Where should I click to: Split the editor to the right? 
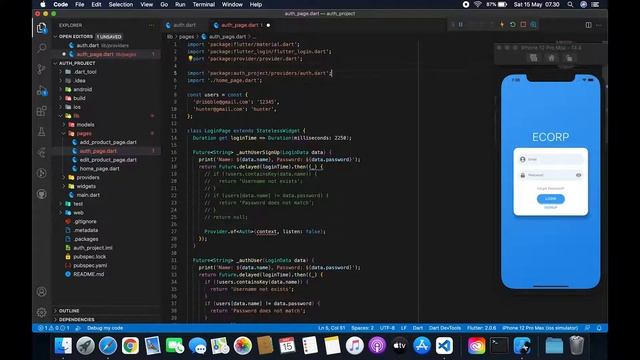pyautogui.click(x=588, y=25)
